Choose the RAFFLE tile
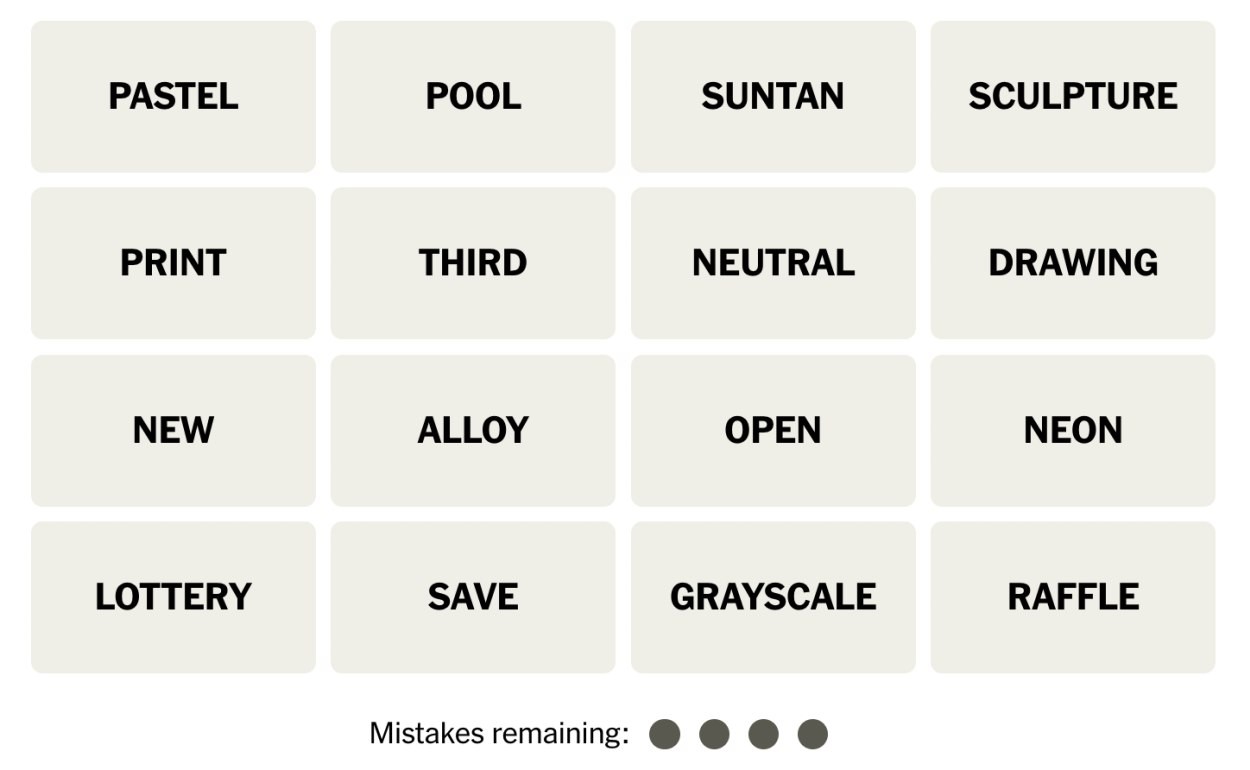Image resolution: width=1250 pixels, height=770 pixels. point(1073,597)
